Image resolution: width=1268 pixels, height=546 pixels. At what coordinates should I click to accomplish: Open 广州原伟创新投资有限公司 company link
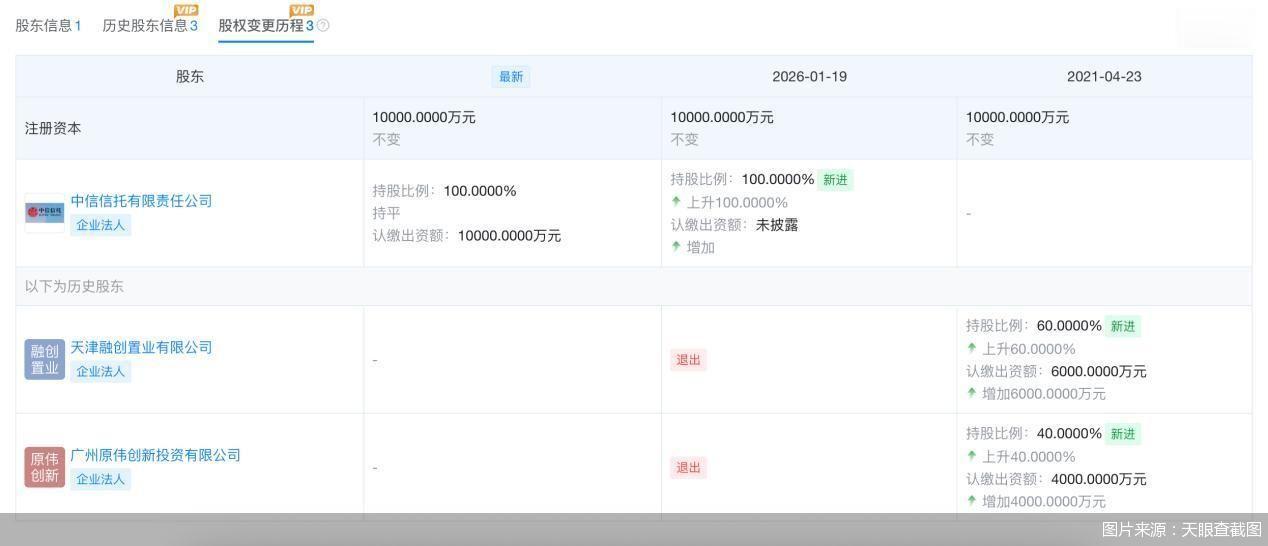[155, 455]
